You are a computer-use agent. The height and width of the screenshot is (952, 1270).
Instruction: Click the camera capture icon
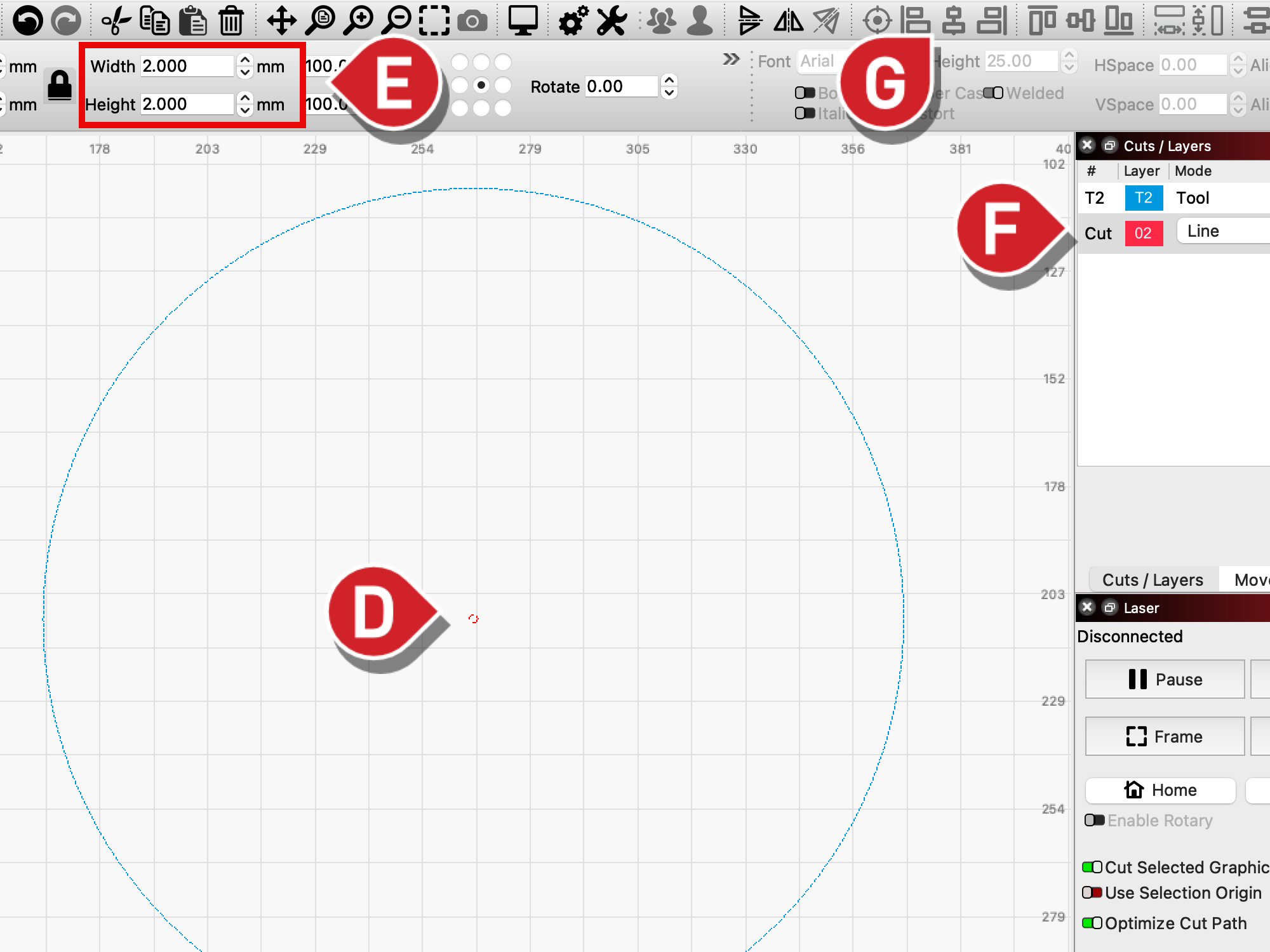tap(472, 22)
